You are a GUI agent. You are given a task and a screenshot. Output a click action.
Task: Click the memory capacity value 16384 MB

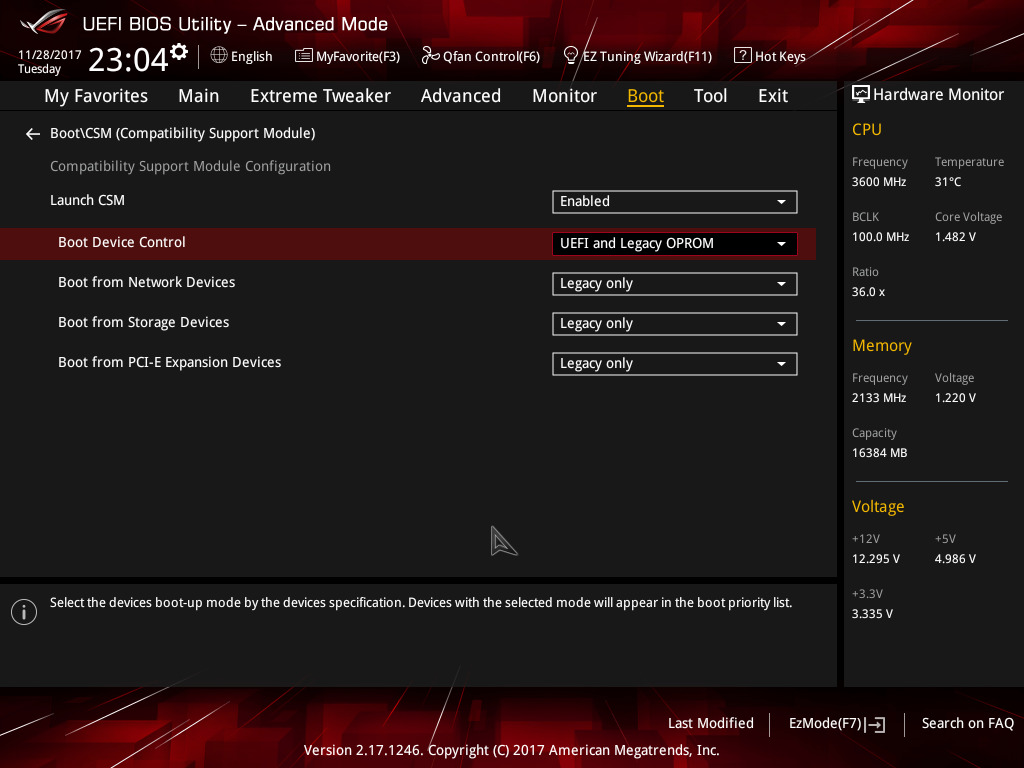880,453
